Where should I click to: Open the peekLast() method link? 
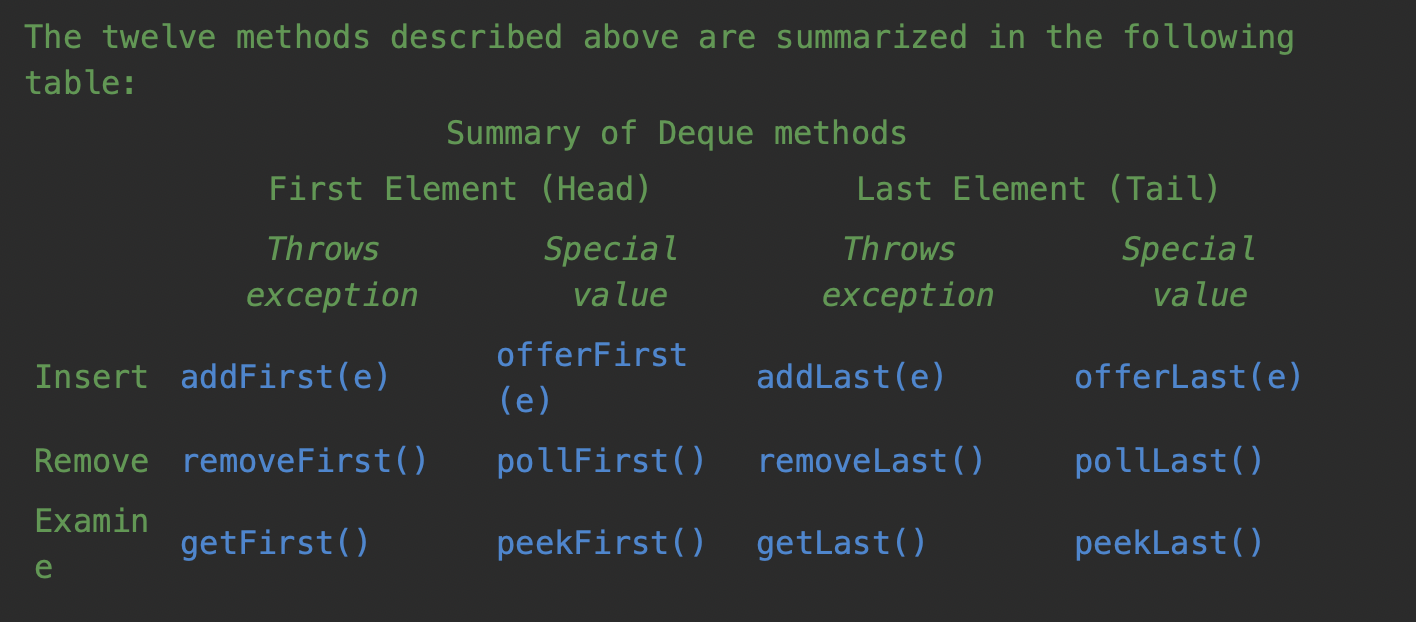[1169, 543]
